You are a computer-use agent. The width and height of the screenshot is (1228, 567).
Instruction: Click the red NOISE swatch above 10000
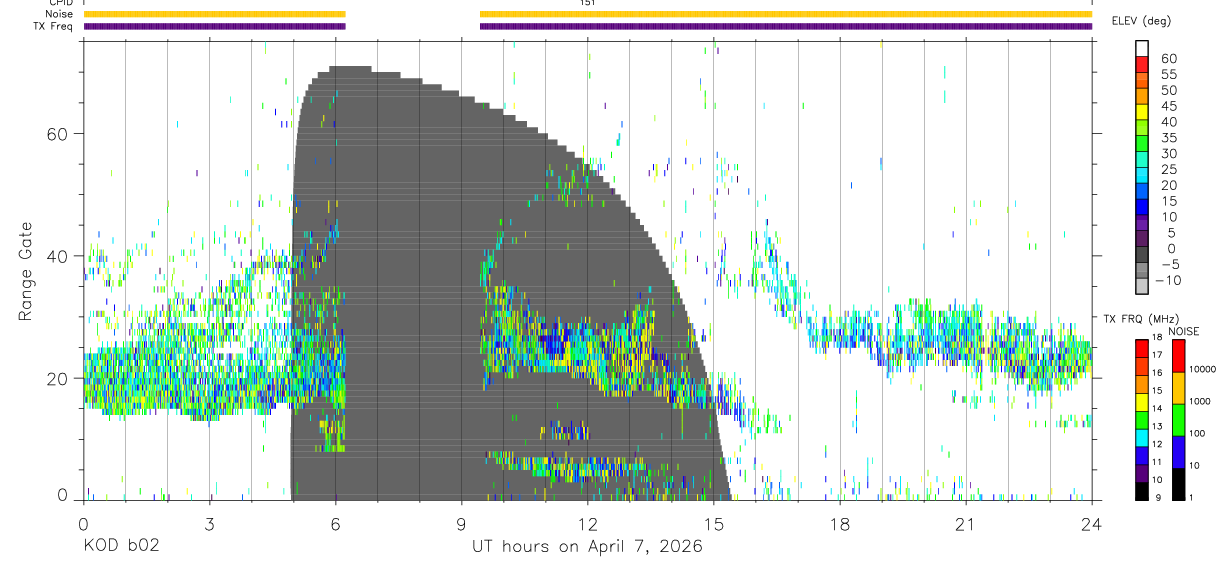(1178, 356)
